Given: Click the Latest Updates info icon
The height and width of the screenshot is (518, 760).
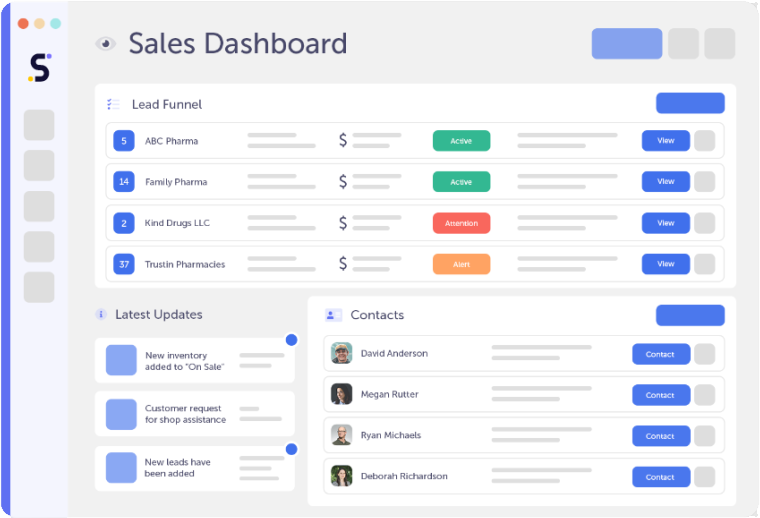Looking at the screenshot, I should click(101, 314).
